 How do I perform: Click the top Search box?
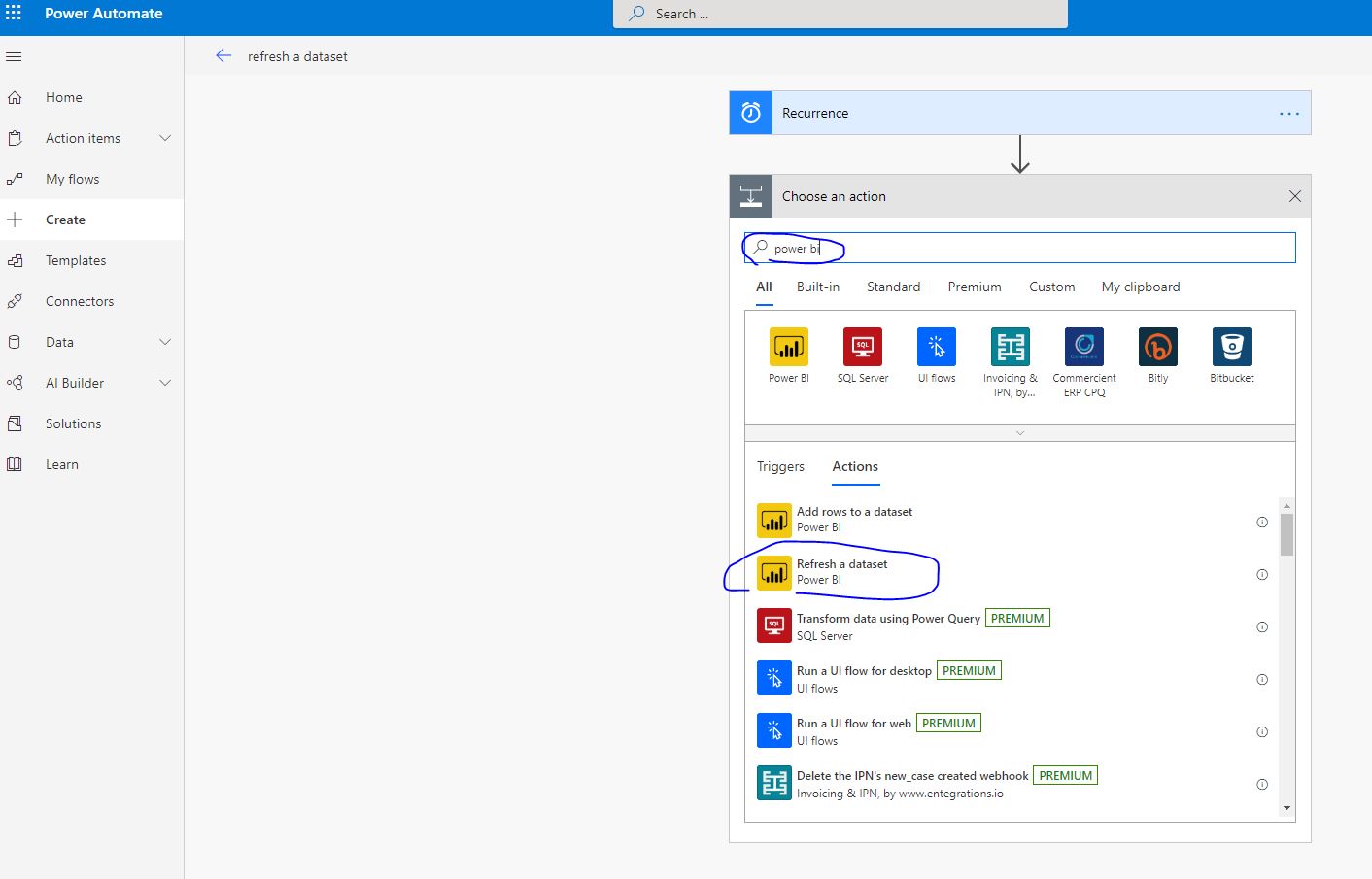840,14
